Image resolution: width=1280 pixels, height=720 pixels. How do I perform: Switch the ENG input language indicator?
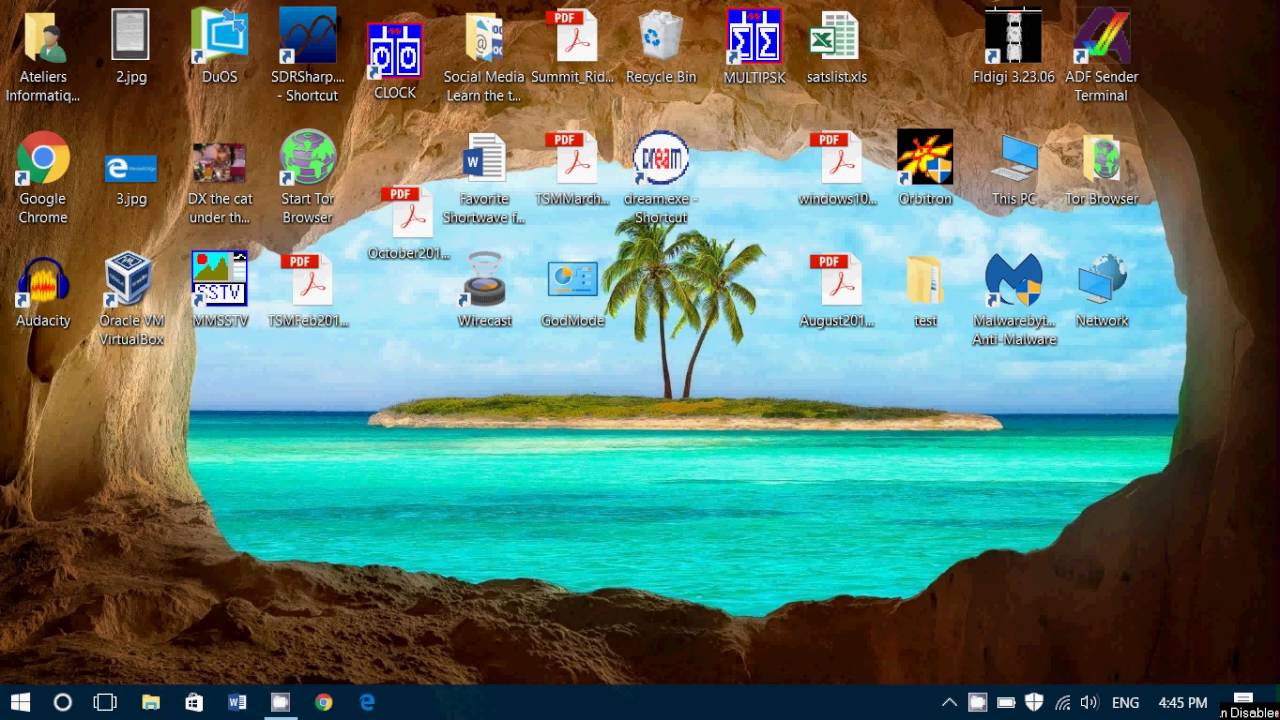(x=1125, y=703)
